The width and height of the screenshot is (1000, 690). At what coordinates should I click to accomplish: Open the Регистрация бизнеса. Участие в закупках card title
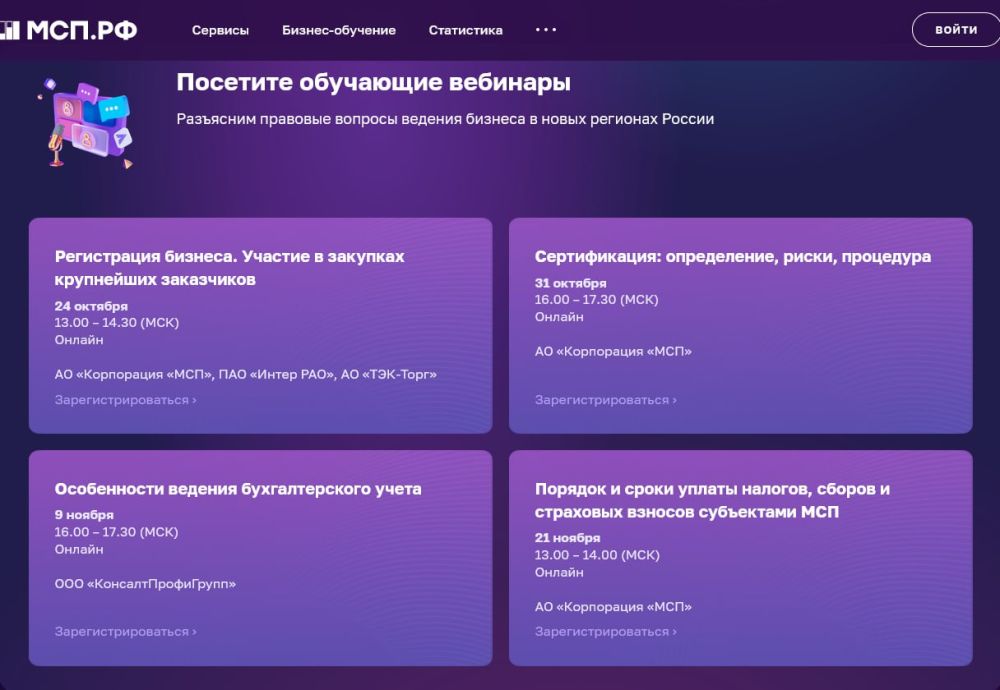[x=230, y=268]
